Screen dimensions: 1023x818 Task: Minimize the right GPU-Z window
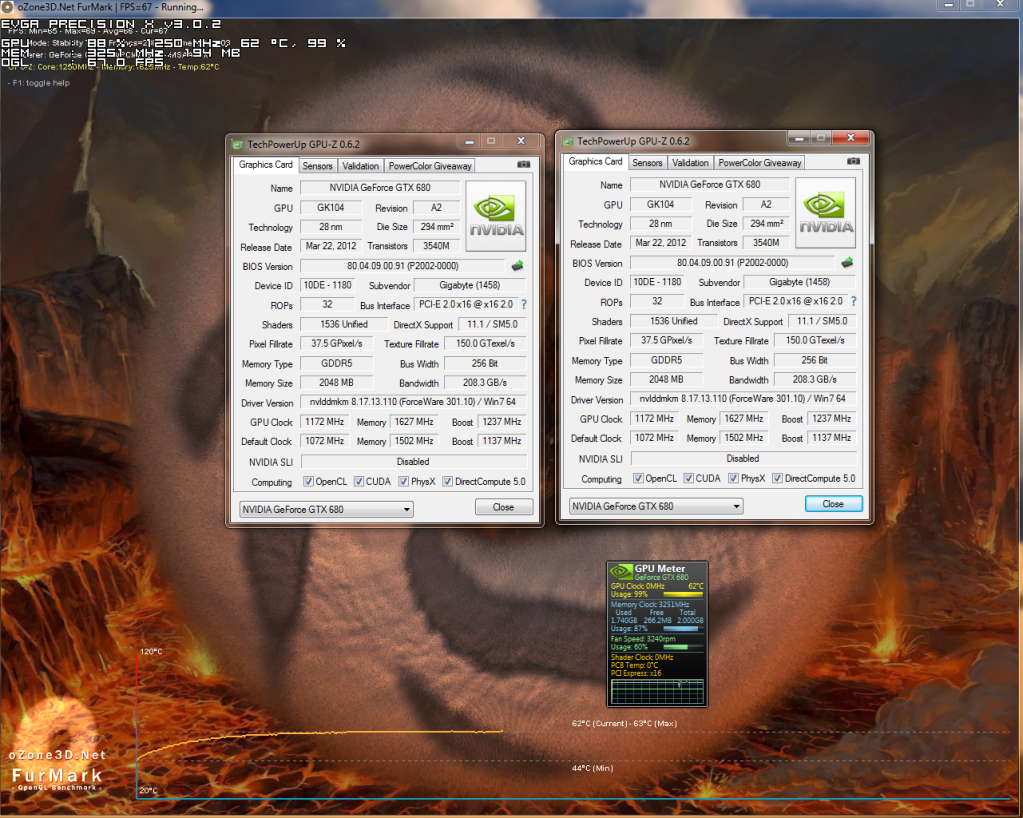799,138
